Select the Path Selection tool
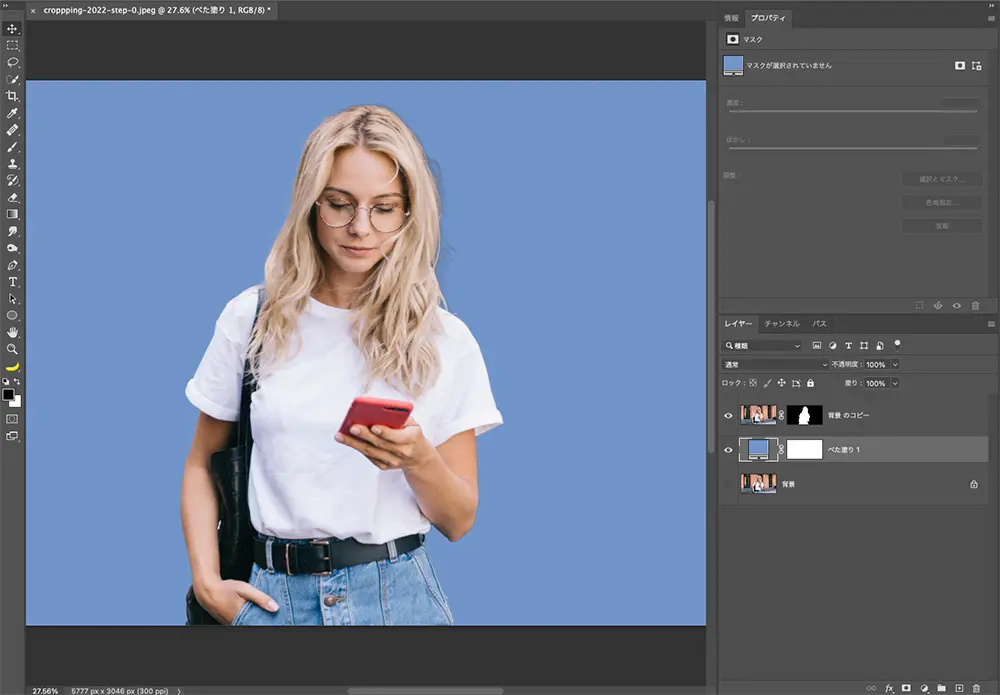The image size is (1000, 695). coord(12,298)
